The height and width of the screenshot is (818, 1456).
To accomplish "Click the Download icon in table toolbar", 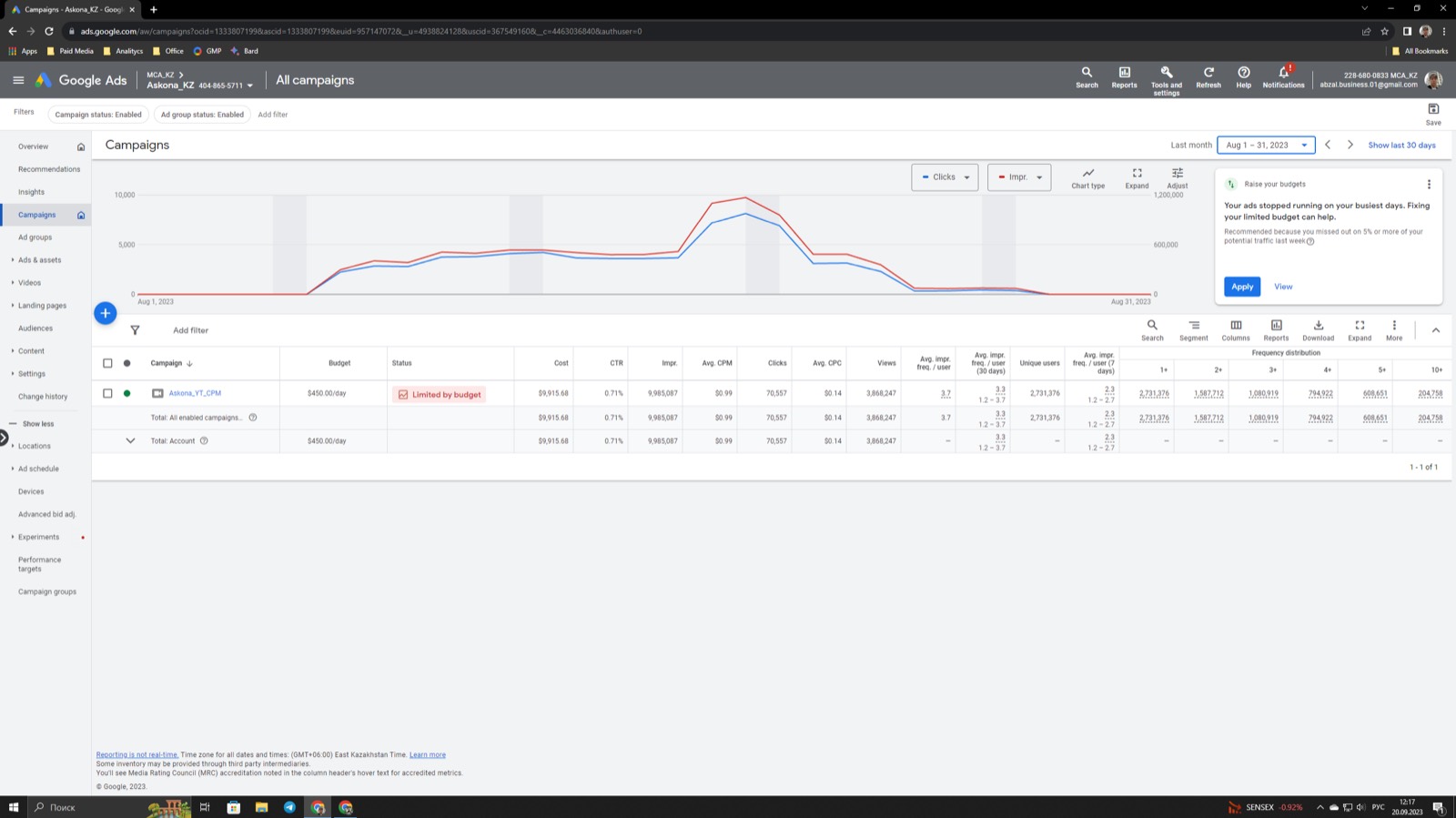I will pos(1318,325).
